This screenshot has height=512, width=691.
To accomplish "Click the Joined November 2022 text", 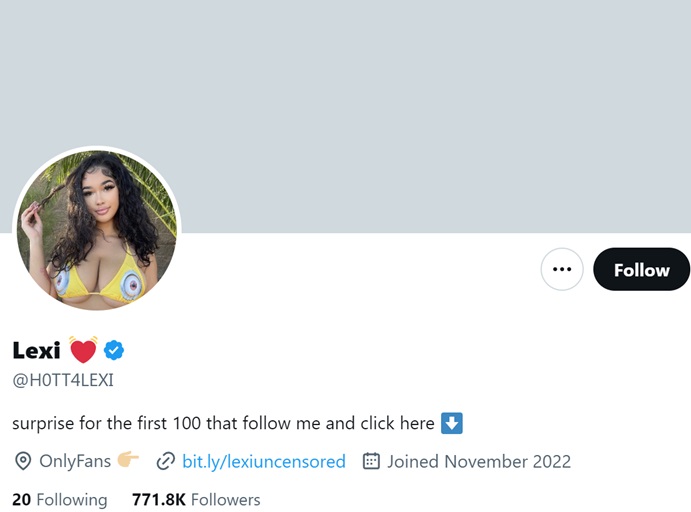I will tap(479, 461).
